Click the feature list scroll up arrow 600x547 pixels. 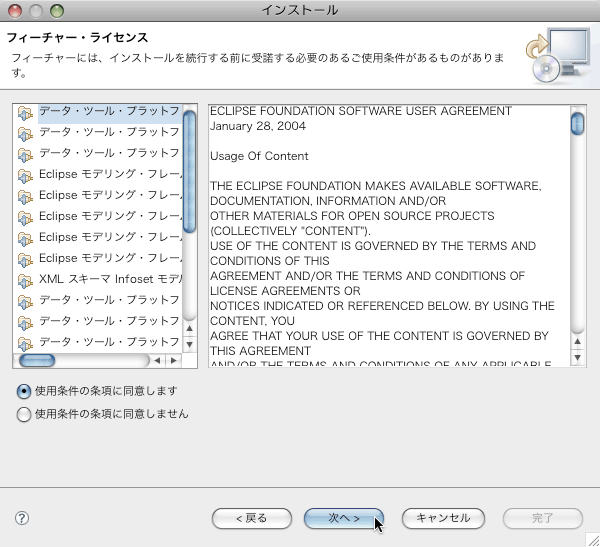tap(189, 329)
